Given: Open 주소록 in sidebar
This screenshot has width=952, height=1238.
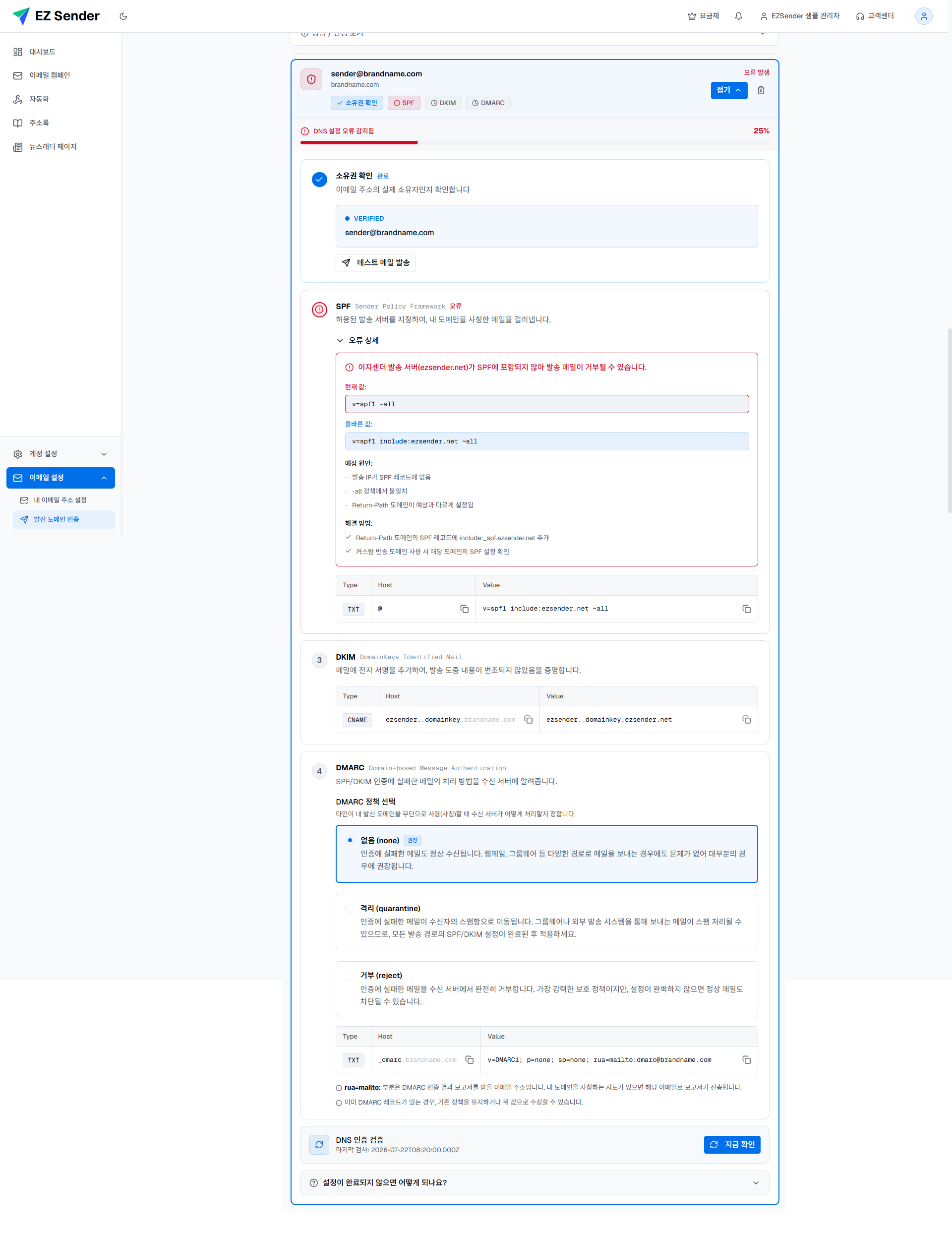Looking at the screenshot, I should [x=60, y=123].
